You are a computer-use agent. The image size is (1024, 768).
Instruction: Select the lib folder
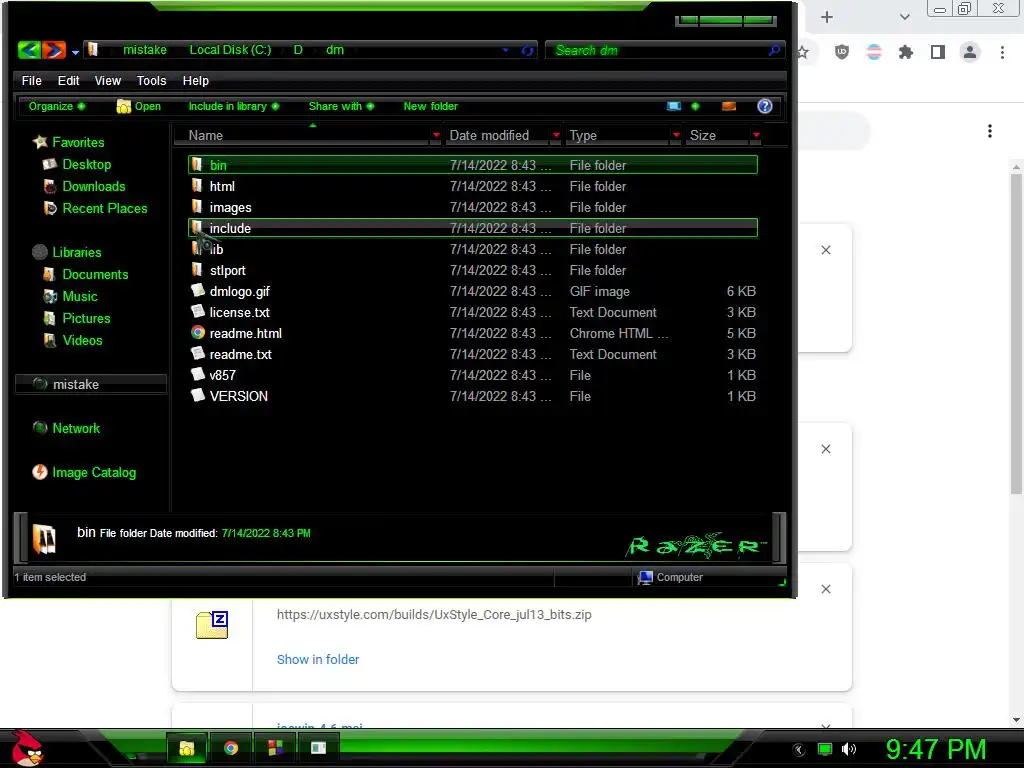[x=473, y=249]
